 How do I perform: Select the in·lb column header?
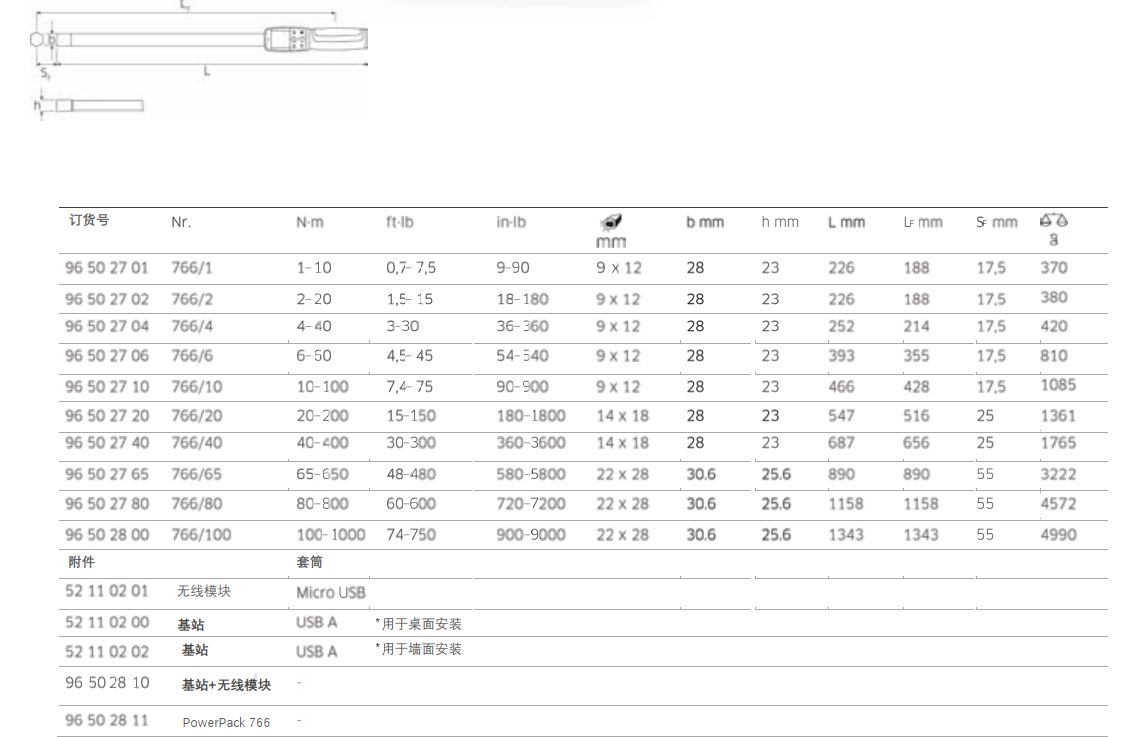[511, 222]
